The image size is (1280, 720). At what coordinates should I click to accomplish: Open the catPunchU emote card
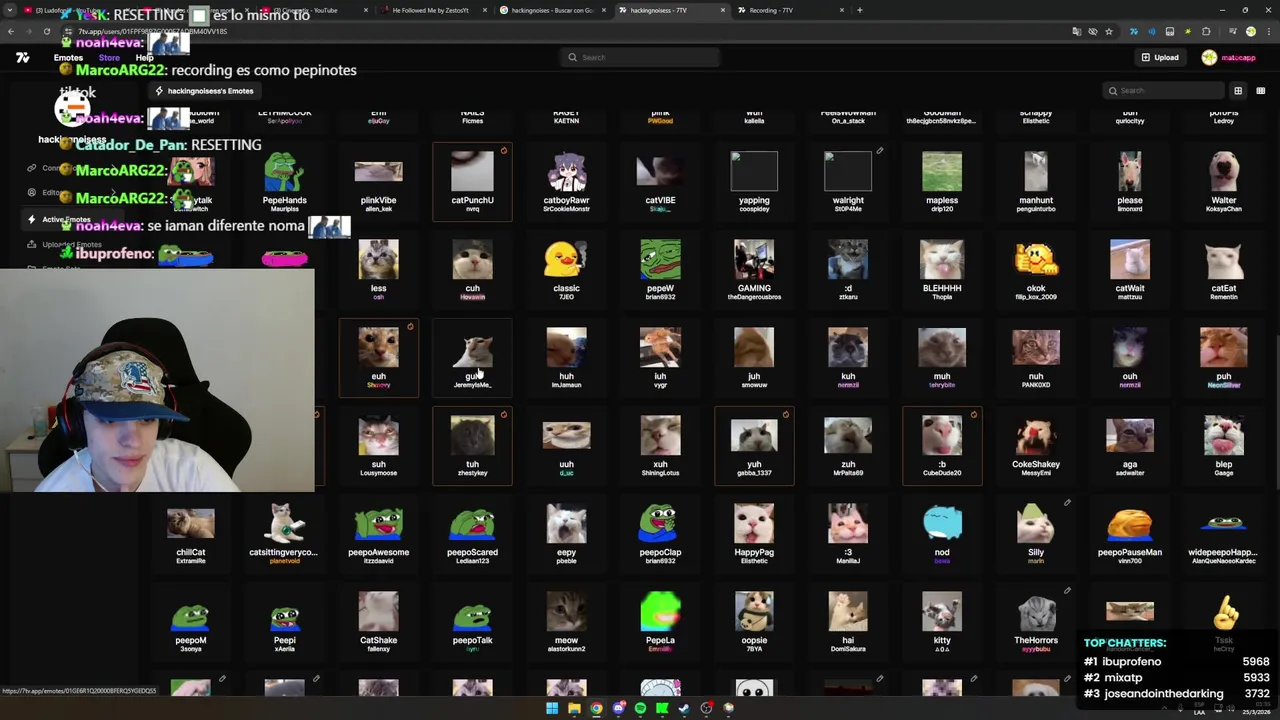click(x=472, y=180)
